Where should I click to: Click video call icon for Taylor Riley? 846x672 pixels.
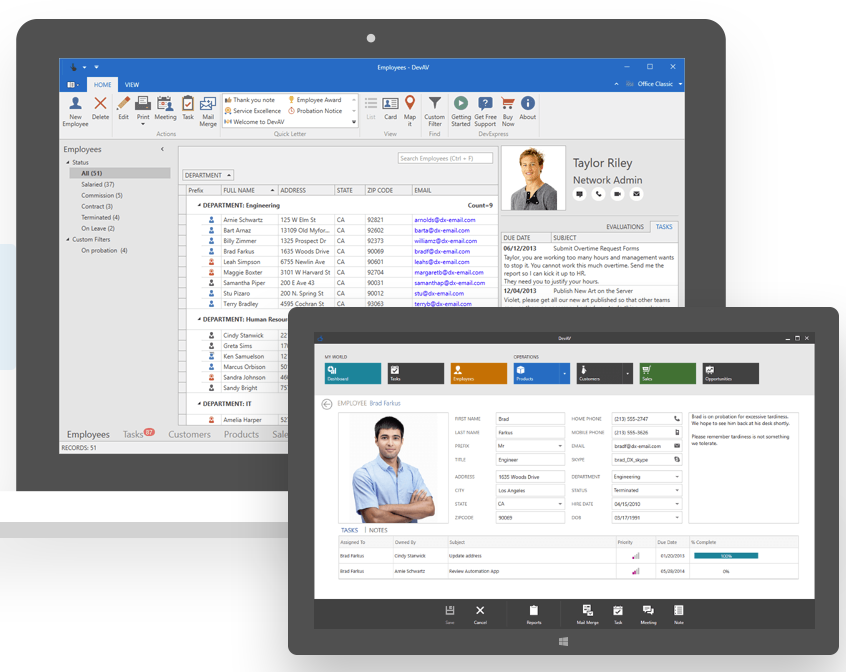click(617, 194)
